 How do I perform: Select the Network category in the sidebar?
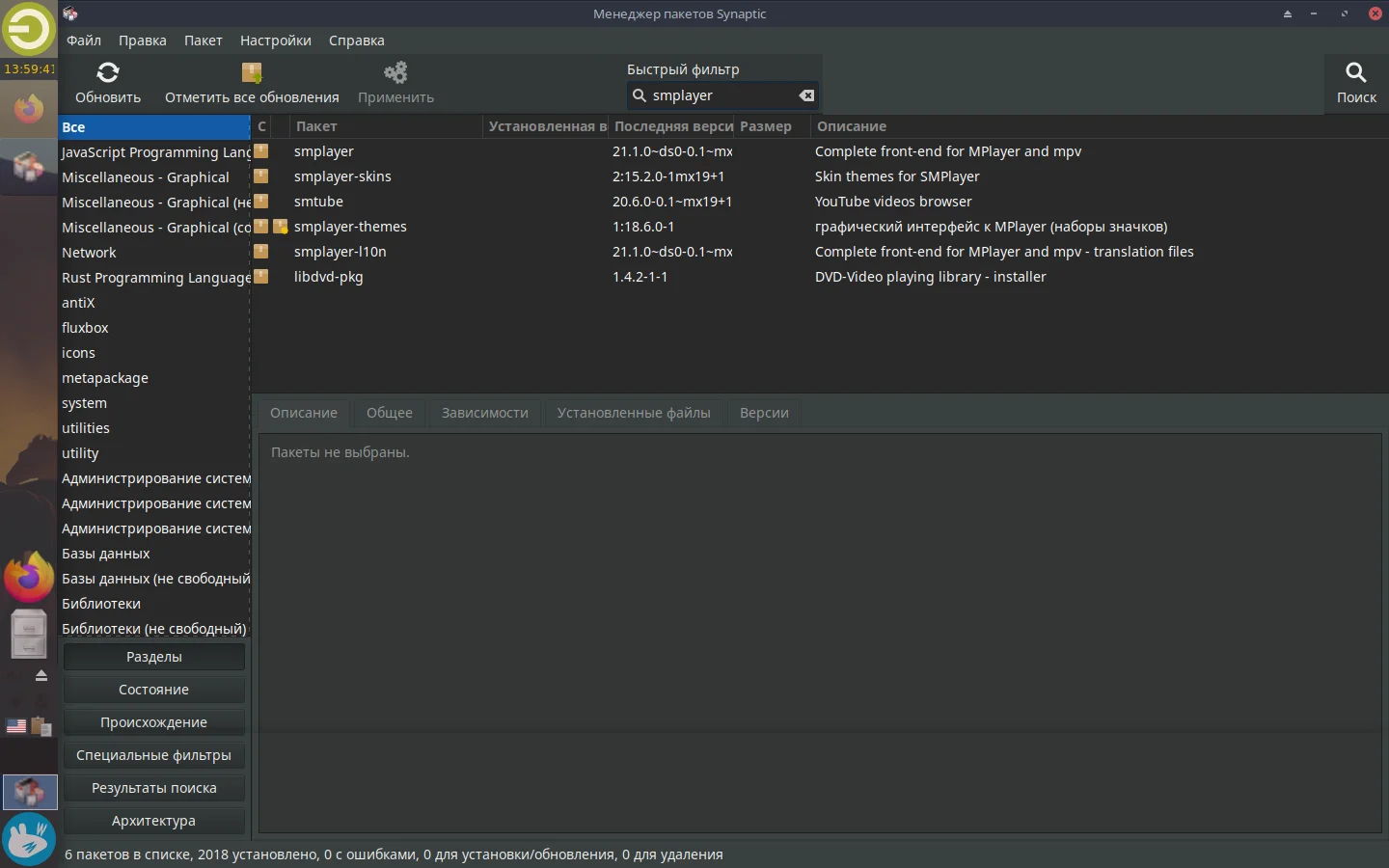[x=89, y=252]
